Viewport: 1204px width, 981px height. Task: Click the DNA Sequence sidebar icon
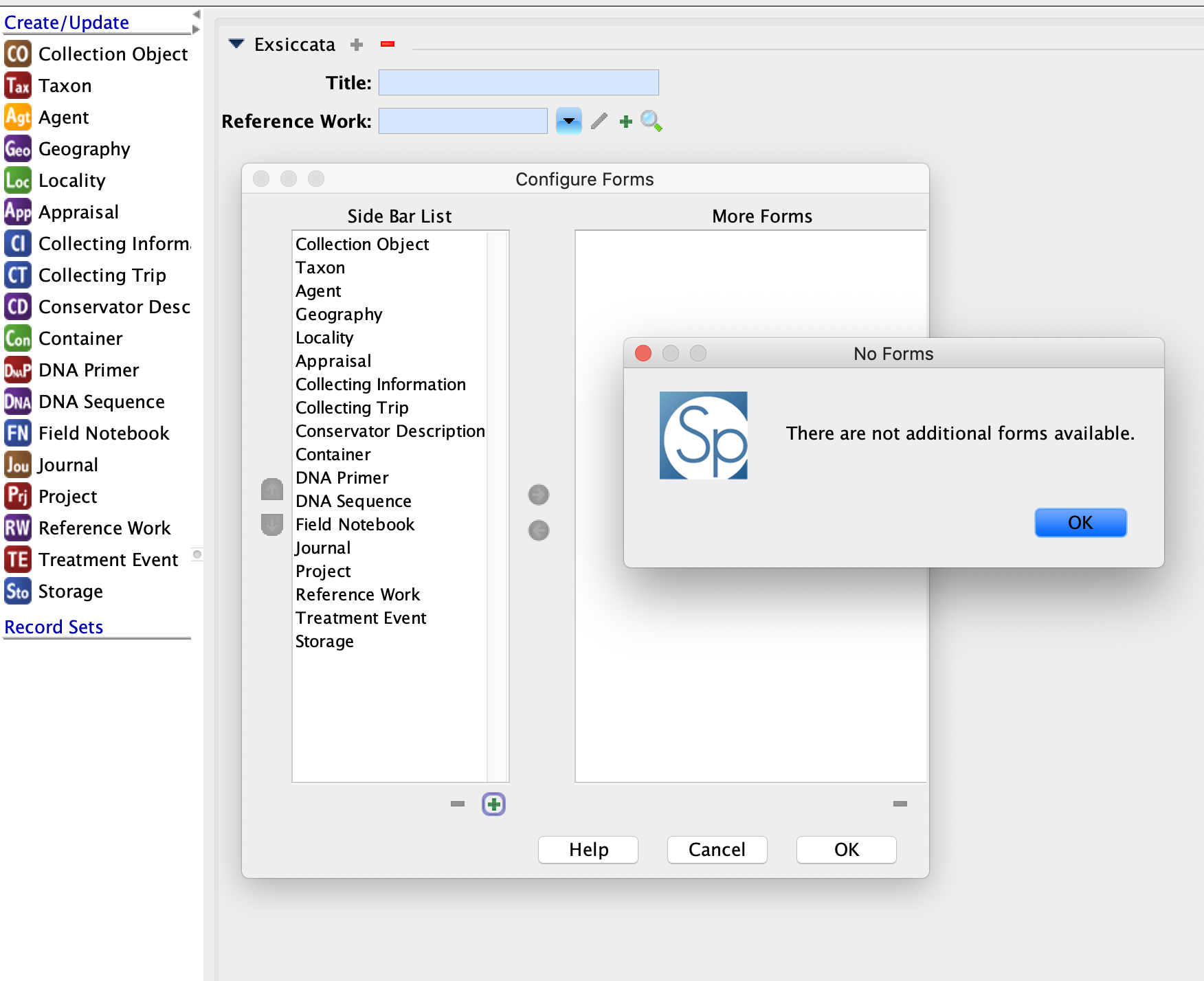click(17, 401)
